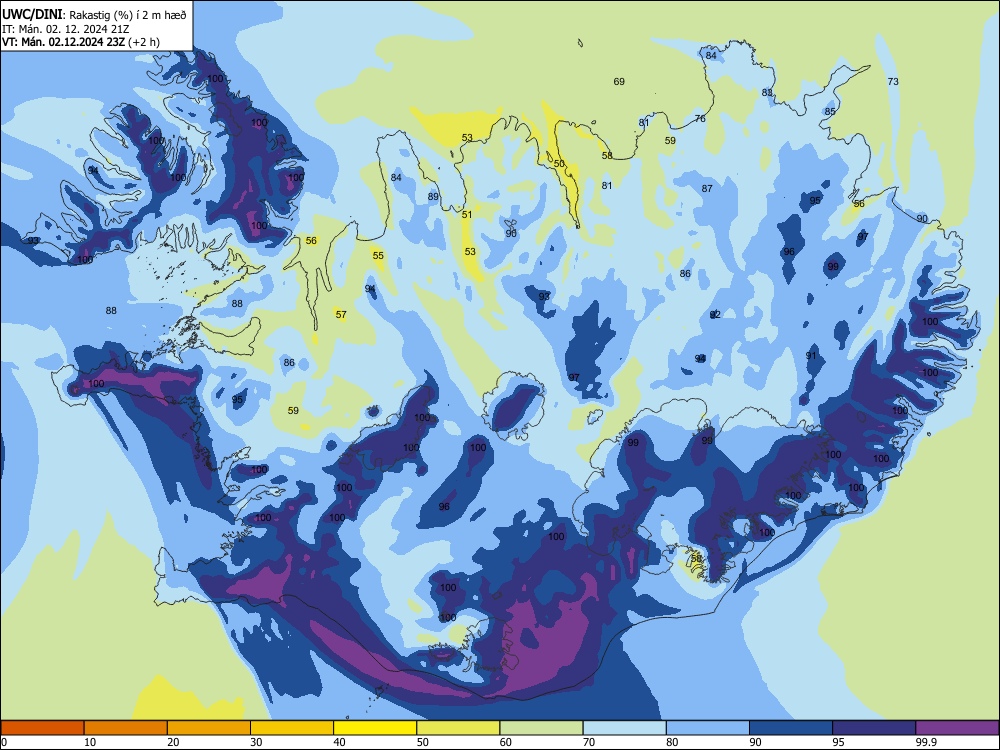Click the legend tick label '95'
The image size is (1000, 750).
pyautogui.click(x=838, y=742)
